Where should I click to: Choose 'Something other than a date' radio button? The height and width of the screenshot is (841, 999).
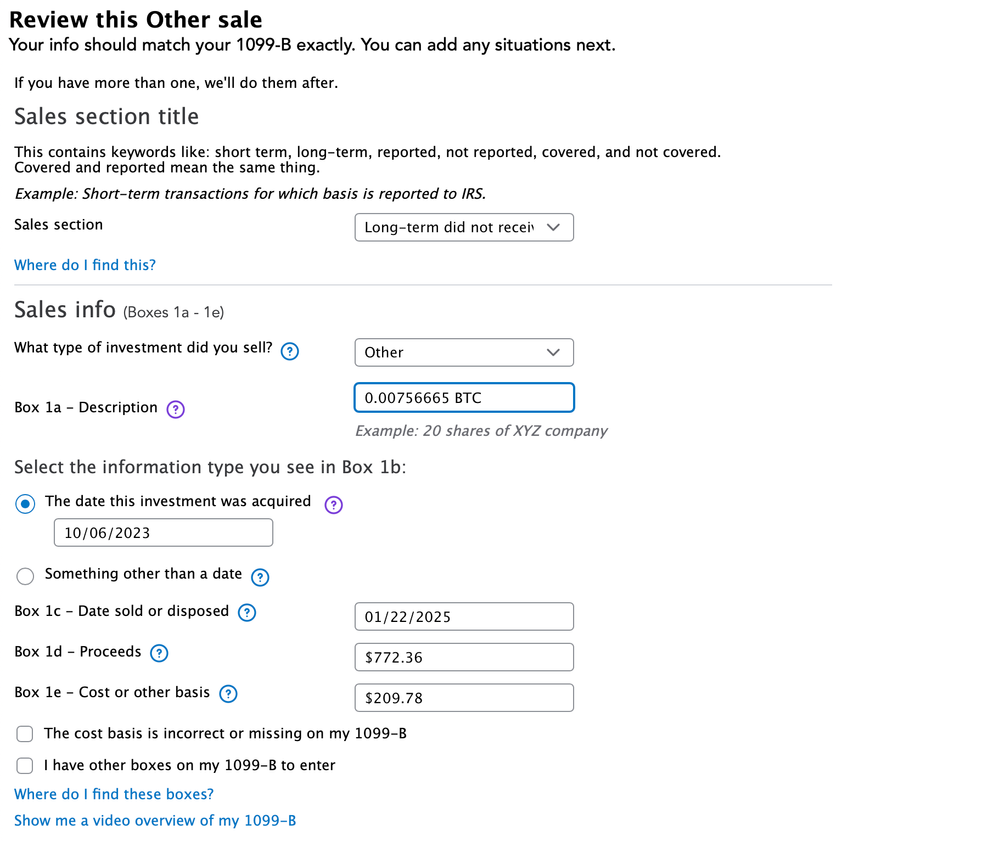pyautogui.click(x=26, y=576)
